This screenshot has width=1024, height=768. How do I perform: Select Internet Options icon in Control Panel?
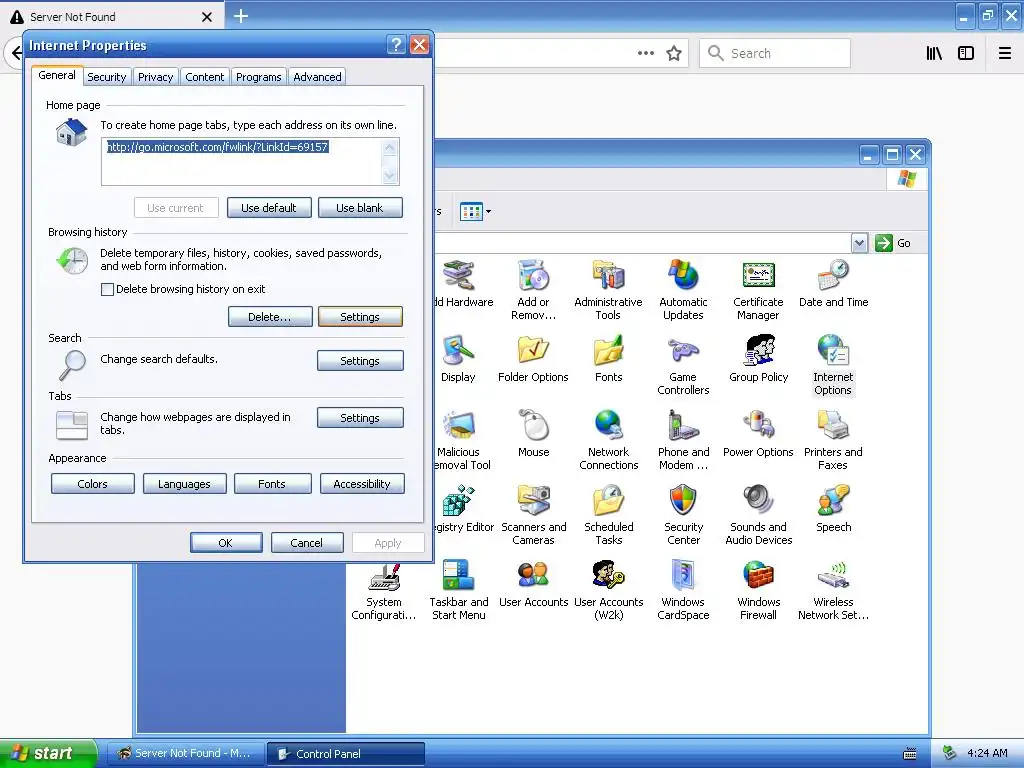833,364
